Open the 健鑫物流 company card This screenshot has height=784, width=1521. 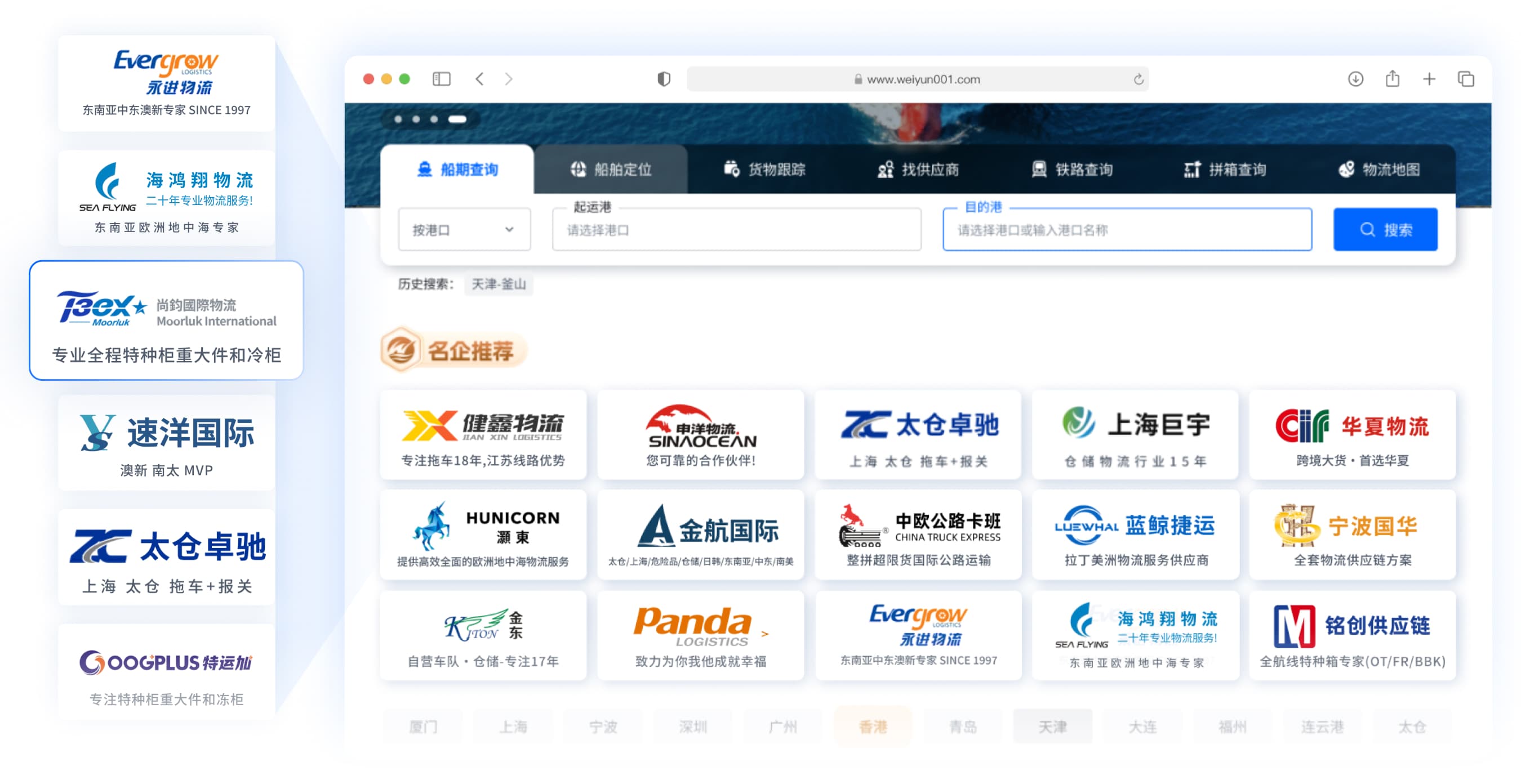pyautogui.click(x=483, y=434)
